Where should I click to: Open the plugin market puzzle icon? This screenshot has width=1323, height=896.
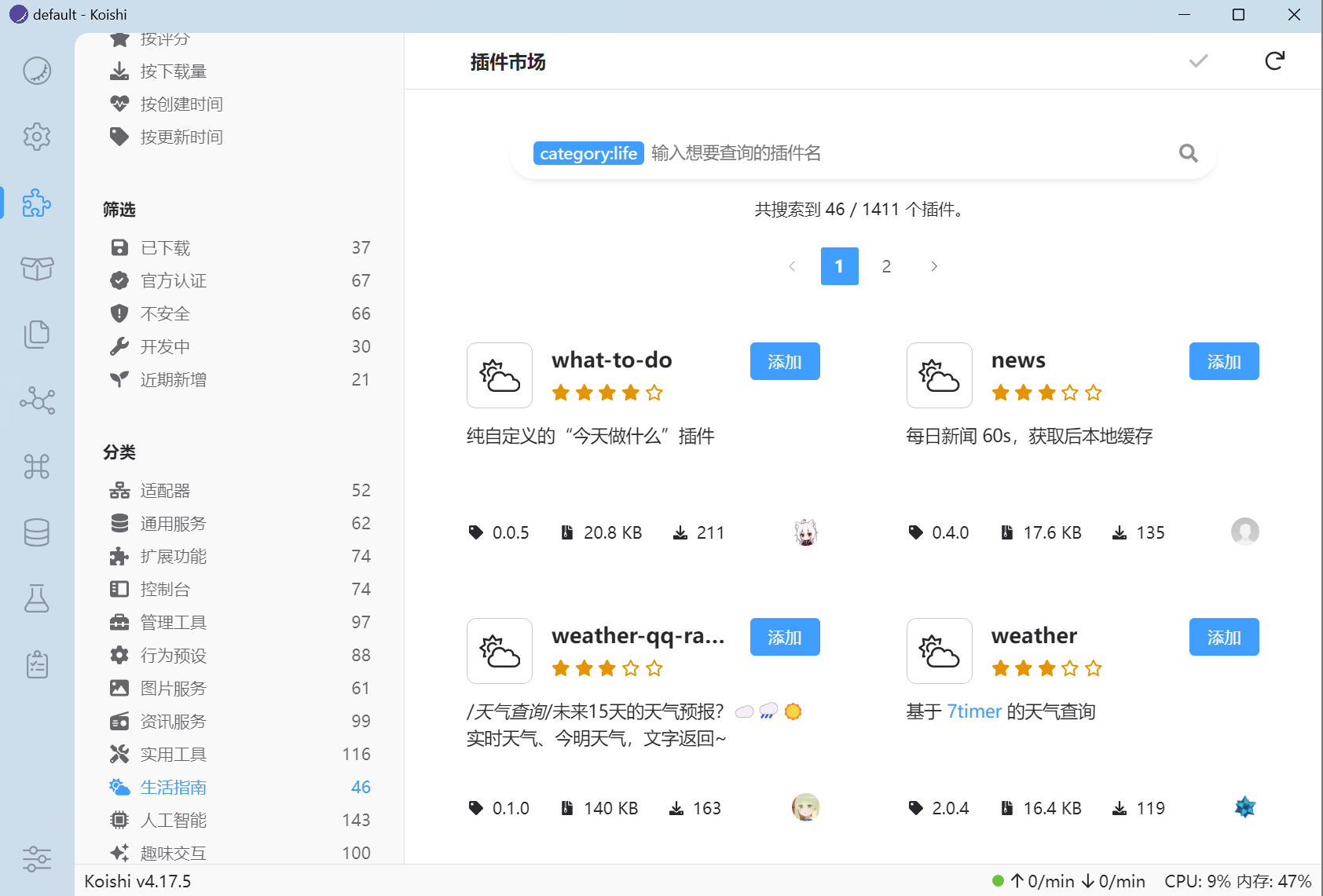pyautogui.click(x=37, y=203)
